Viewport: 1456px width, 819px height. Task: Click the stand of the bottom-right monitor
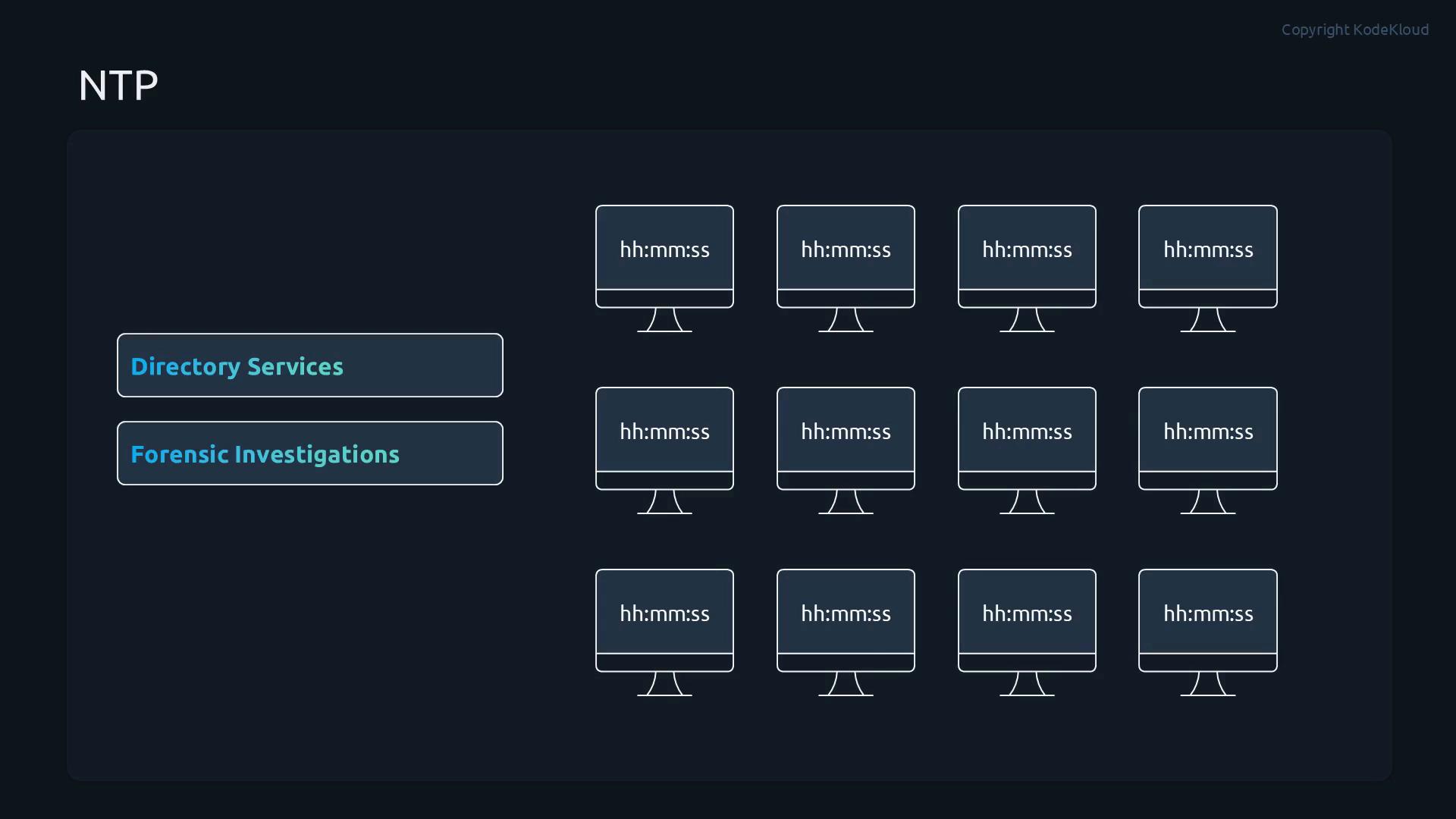coord(1208,684)
